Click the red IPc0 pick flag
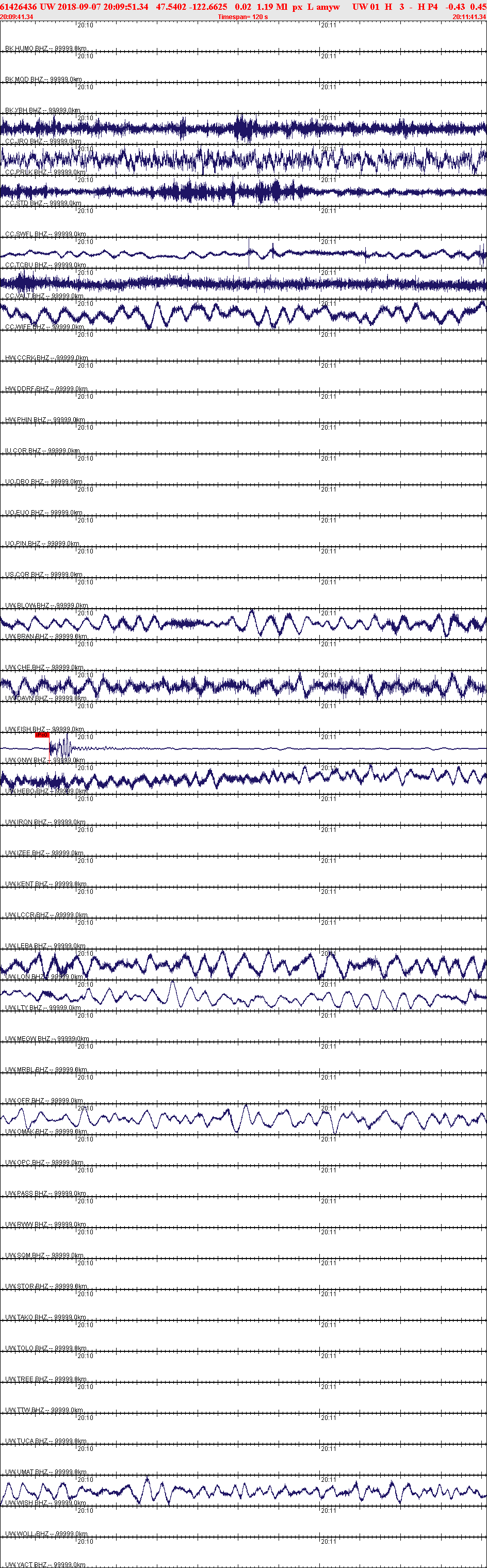Viewport: 487px width, 1568px height. pos(41,734)
